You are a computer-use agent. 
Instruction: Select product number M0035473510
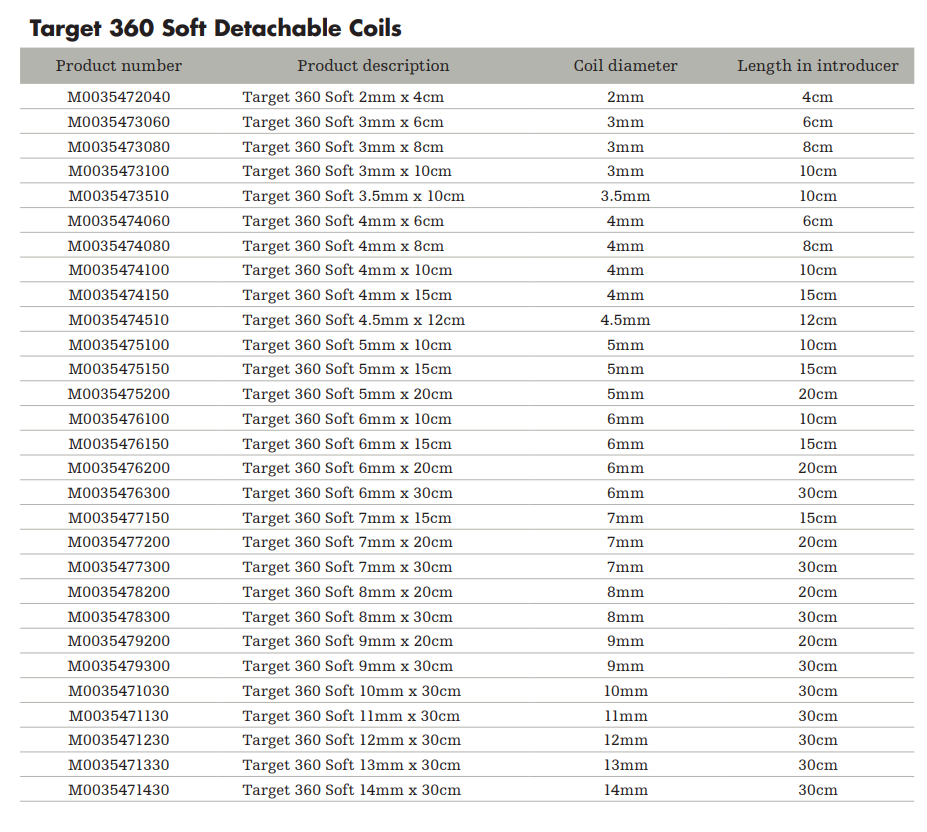(119, 196)
